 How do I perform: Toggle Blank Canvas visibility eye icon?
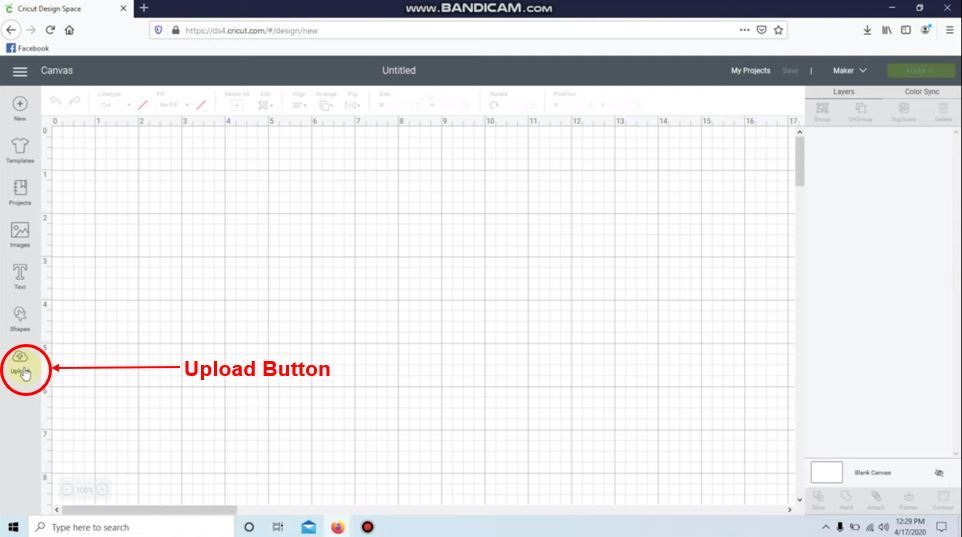click(938, 473)
